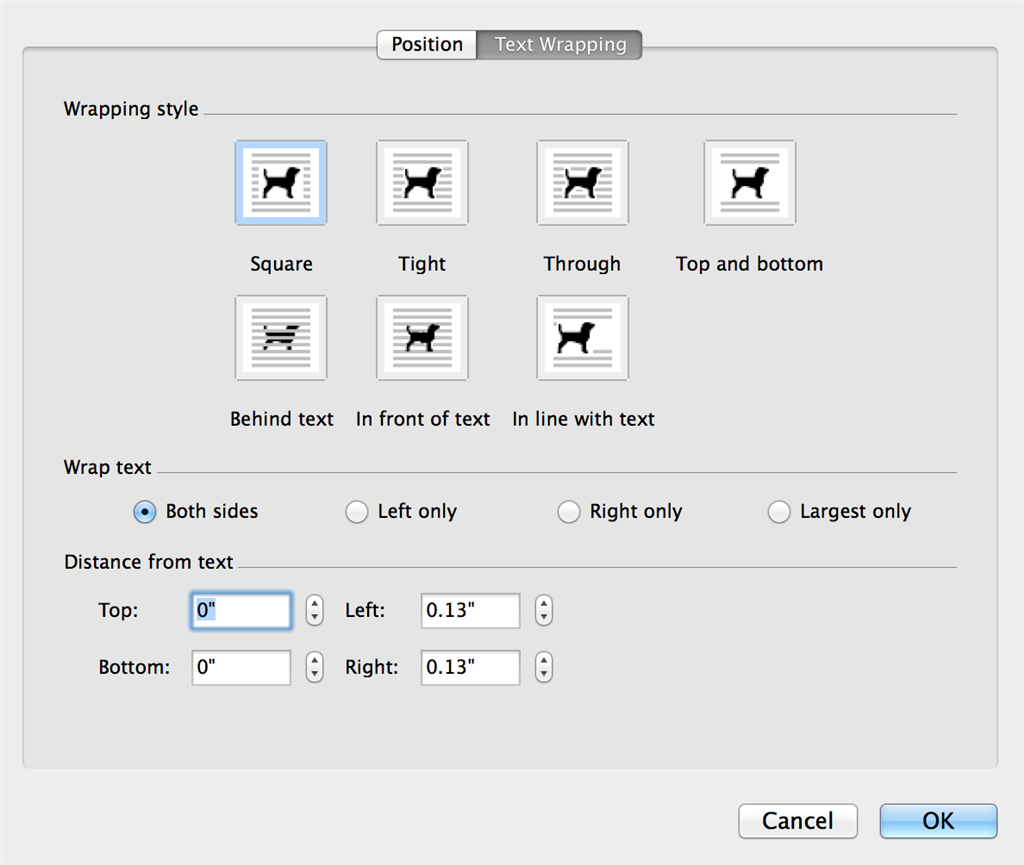Pick In line with text wrapping icon
This screenshot has height=865, width=1024.
pyautogui.click(x=583, y=338)
